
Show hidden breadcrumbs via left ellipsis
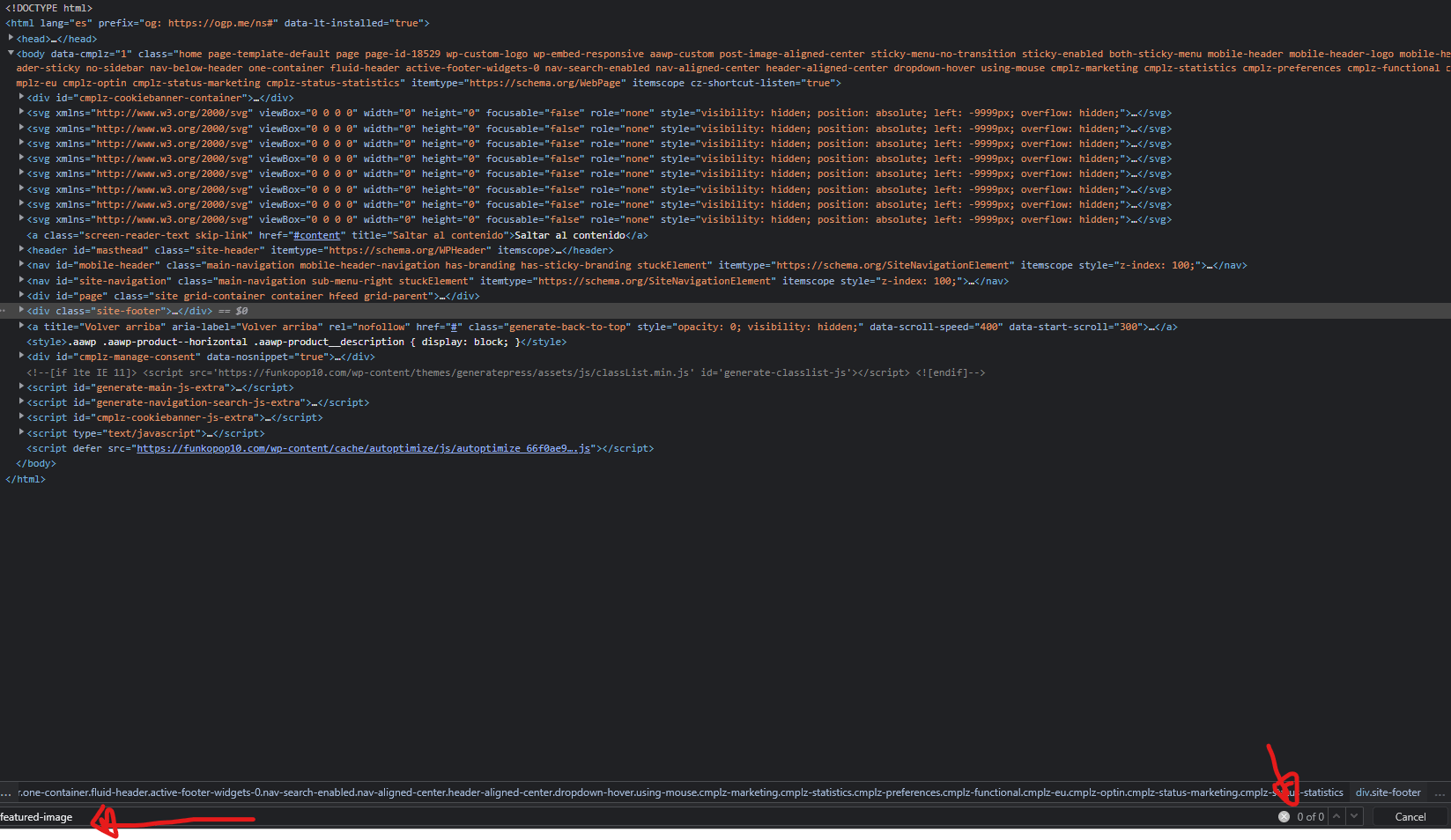(x=6, y=792)
